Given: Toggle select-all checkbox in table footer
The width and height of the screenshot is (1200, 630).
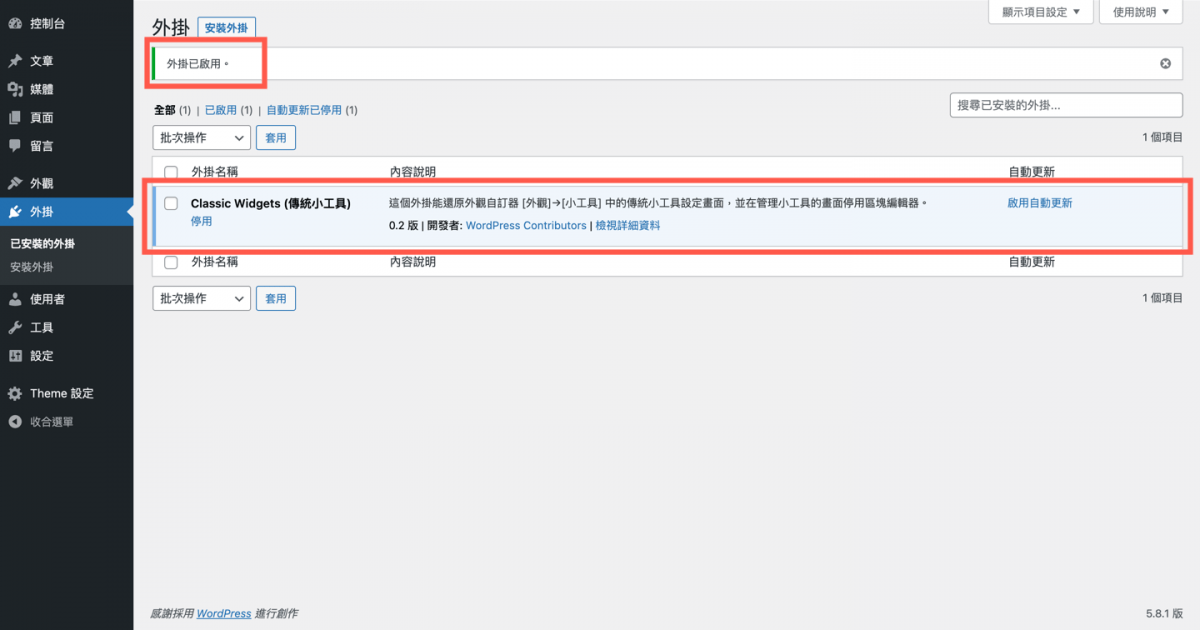Looking at the screenshot, I should click(x=171, y=262).
